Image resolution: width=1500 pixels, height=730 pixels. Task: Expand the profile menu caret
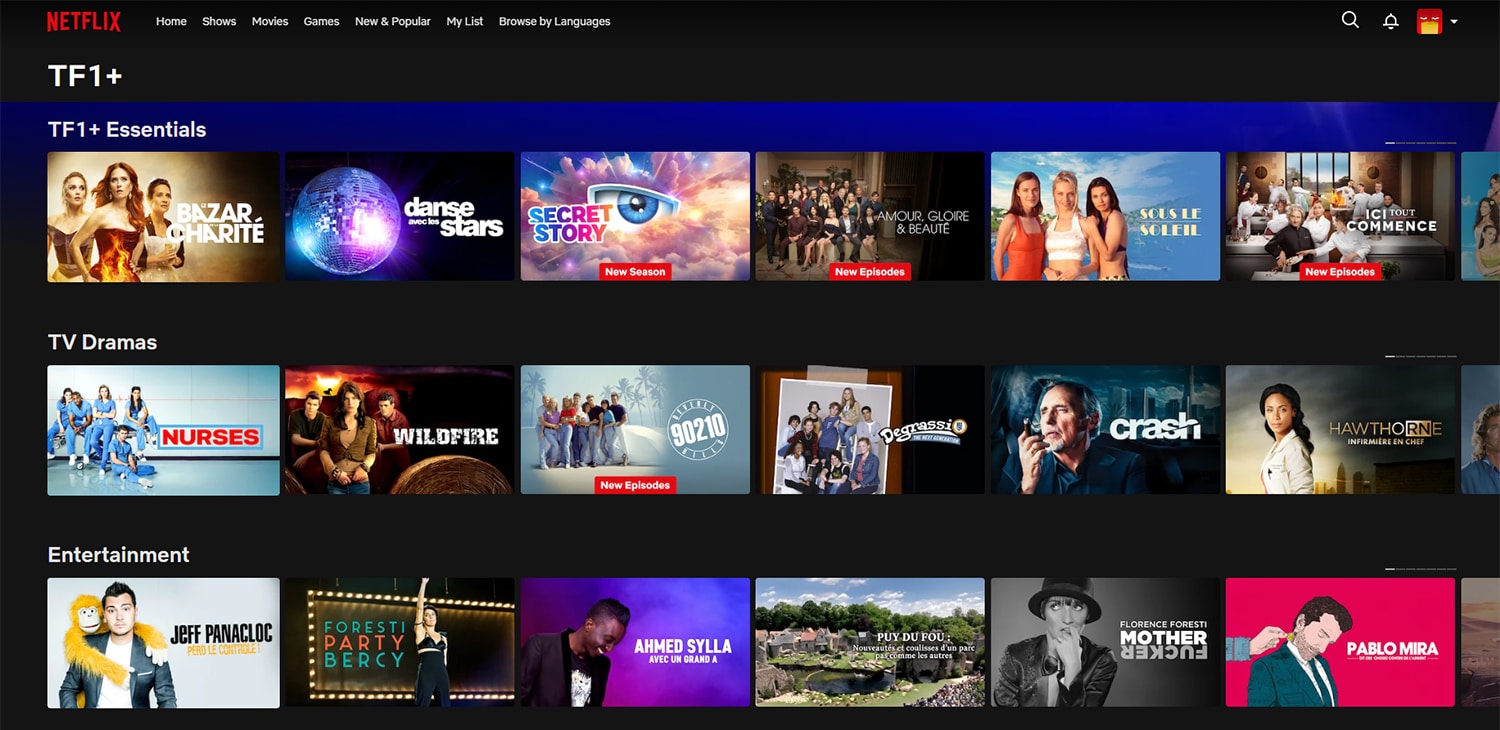coord(1454,22)
